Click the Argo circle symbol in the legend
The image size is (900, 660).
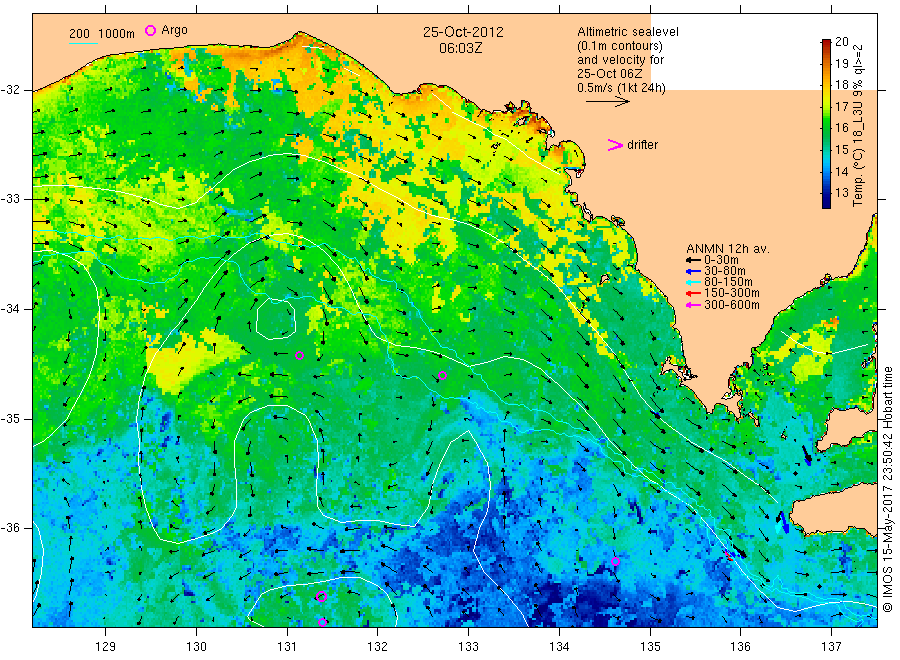point(150,30)
